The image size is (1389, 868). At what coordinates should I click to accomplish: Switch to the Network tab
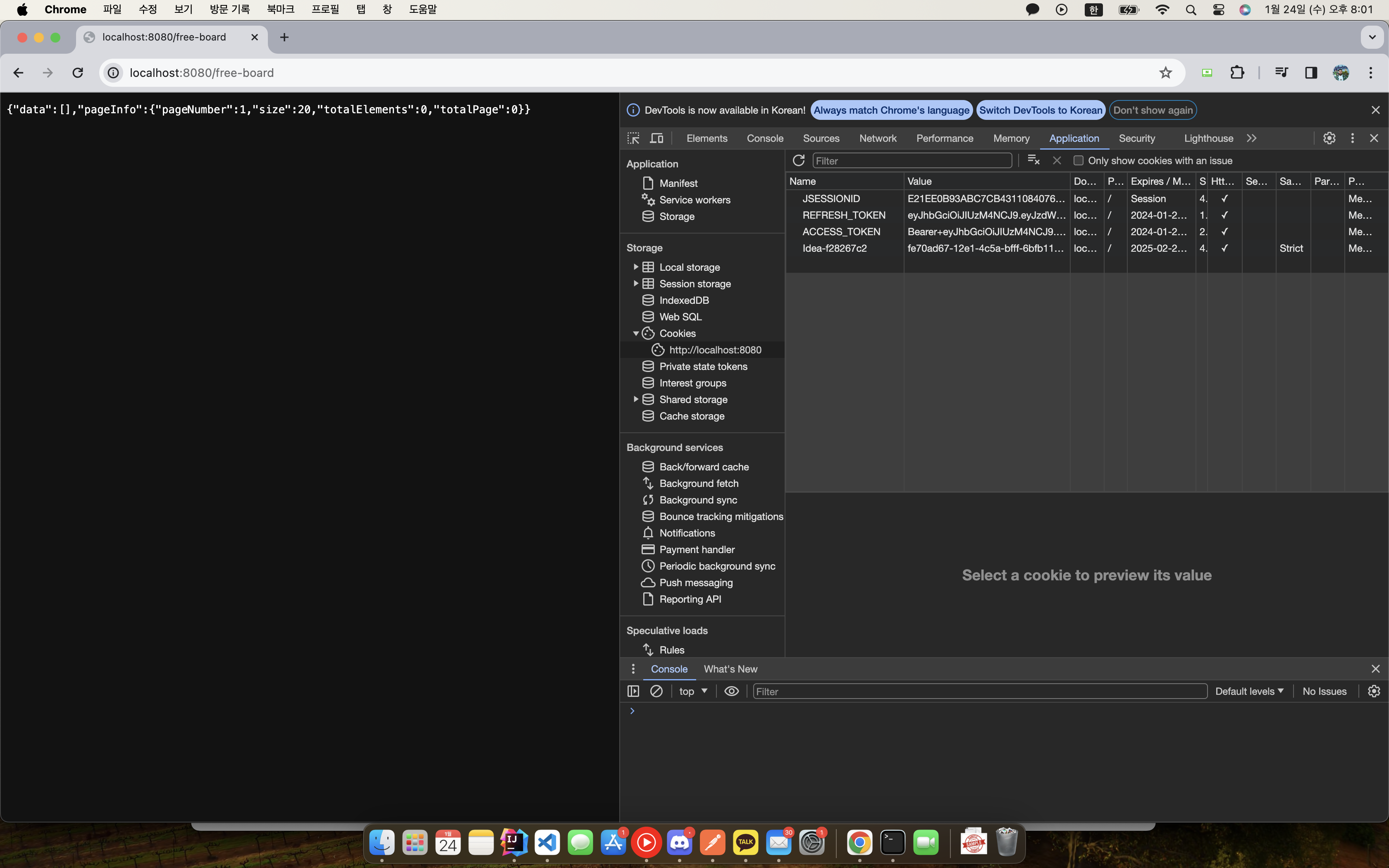[878, 138]
